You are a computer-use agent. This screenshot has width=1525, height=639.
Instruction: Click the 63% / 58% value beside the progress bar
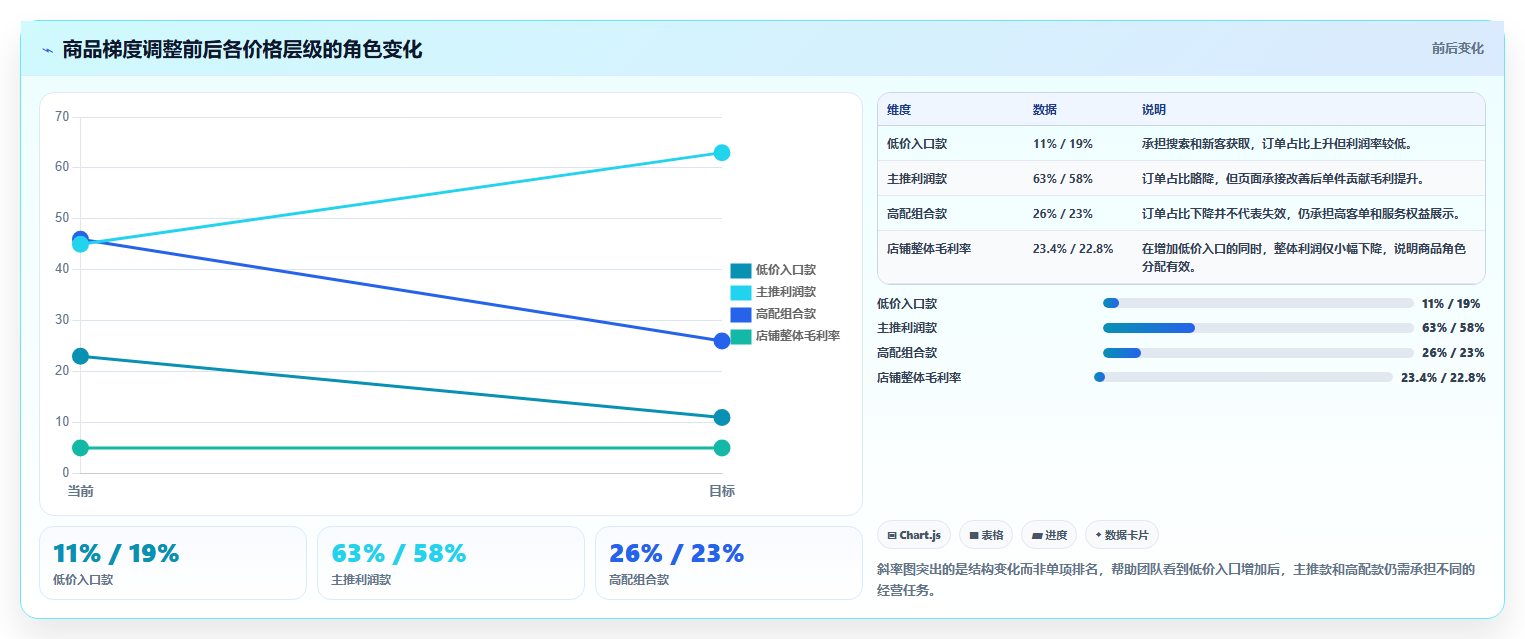pos(1453,328)
